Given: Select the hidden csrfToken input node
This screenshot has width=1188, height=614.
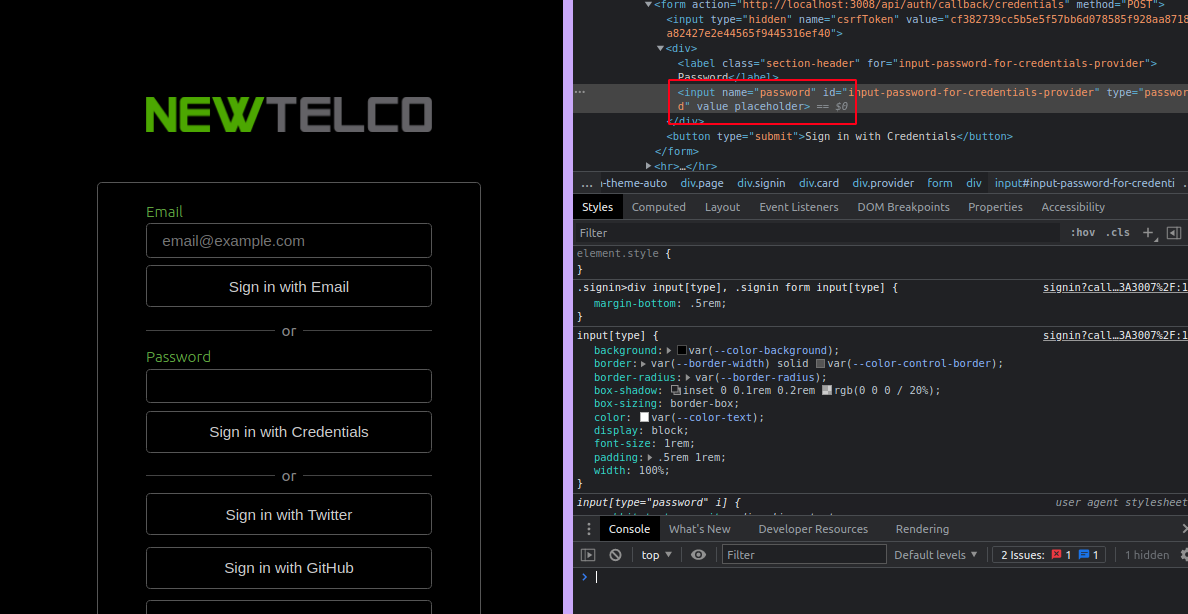Looking at the screenshot, I should pyautogui.click(x=927, y=26).
